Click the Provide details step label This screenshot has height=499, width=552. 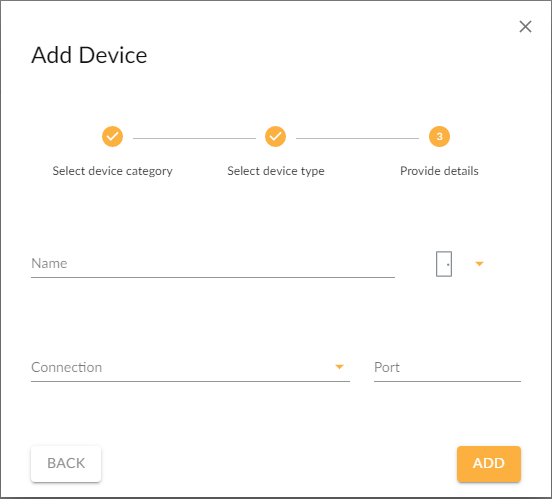pos(439,171)
